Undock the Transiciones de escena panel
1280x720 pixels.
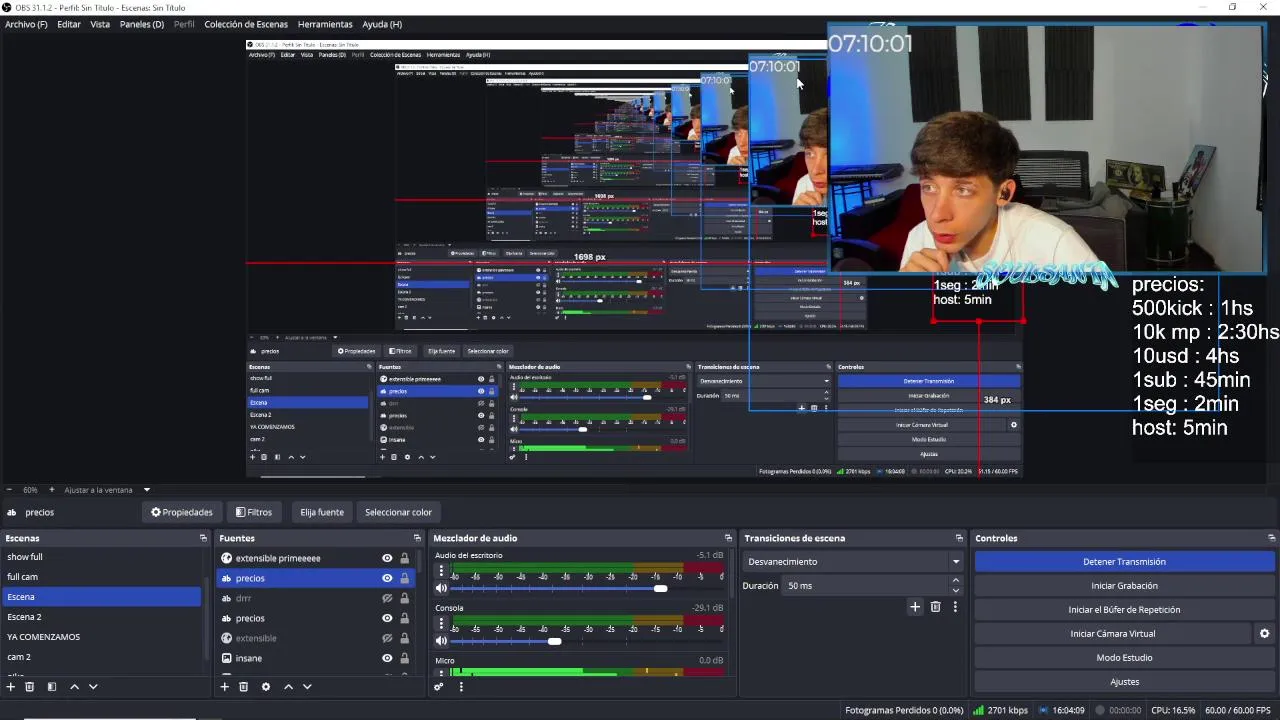pos(959,538)
